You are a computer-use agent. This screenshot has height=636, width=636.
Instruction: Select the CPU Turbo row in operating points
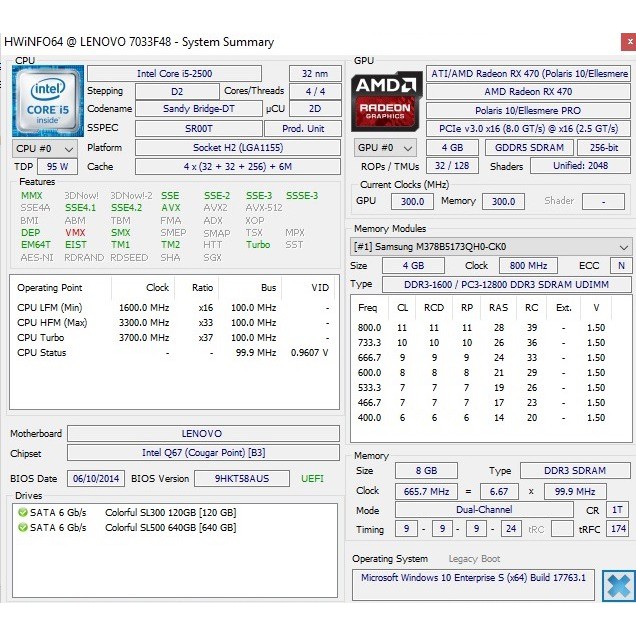(x=170, y=337)
